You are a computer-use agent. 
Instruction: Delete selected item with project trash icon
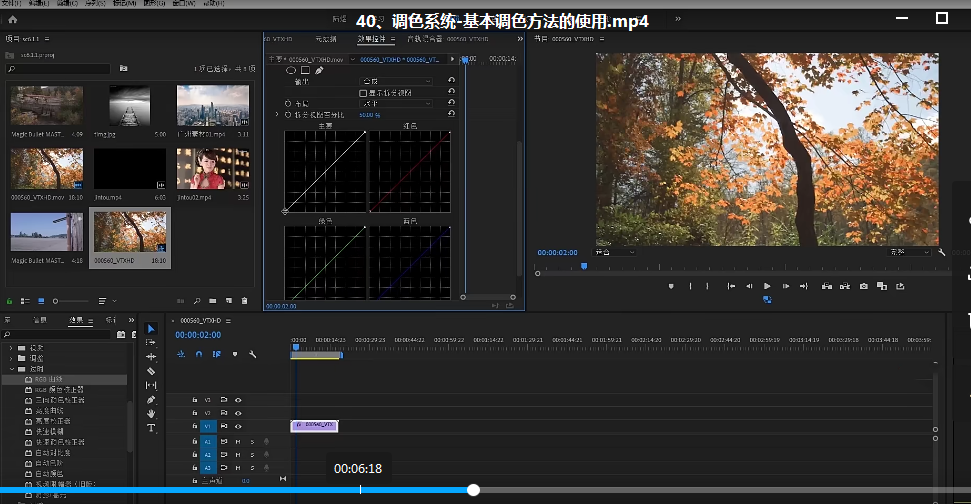point(245,301)
